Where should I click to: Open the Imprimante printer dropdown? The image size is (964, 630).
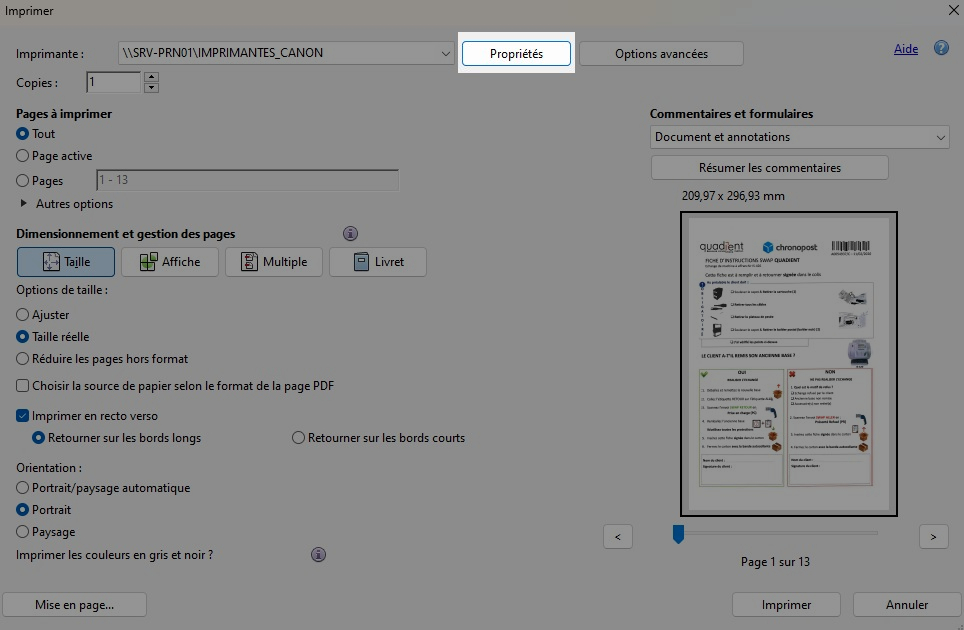tap(285, 53)
